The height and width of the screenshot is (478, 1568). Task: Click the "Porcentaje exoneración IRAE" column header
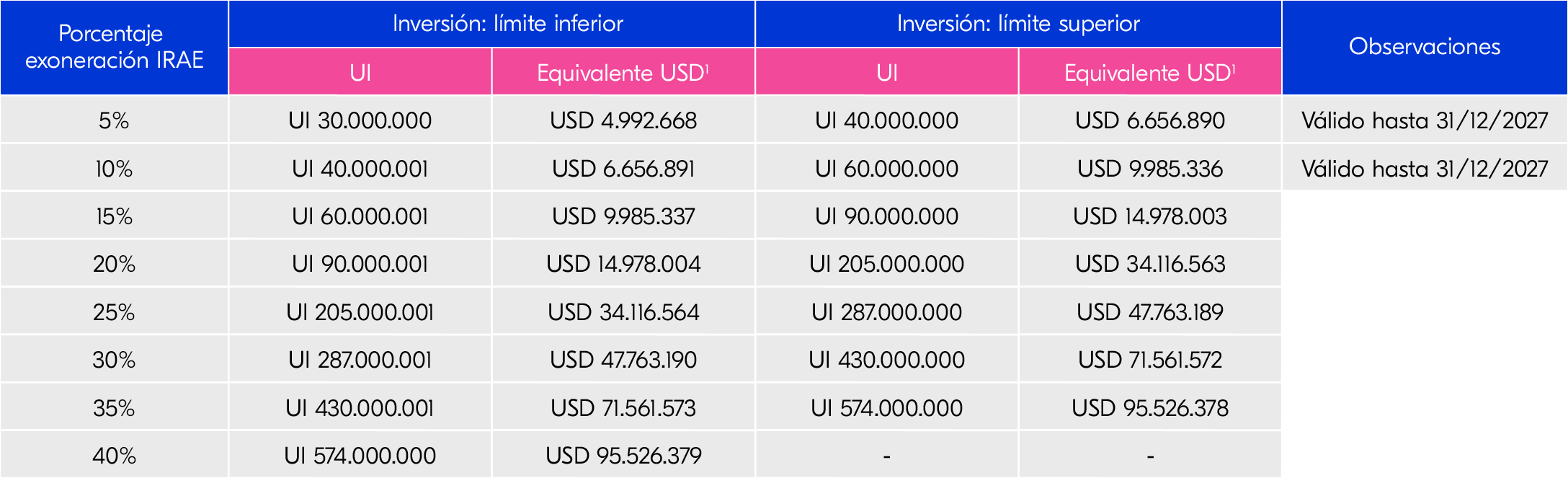[x=114, y=47]
